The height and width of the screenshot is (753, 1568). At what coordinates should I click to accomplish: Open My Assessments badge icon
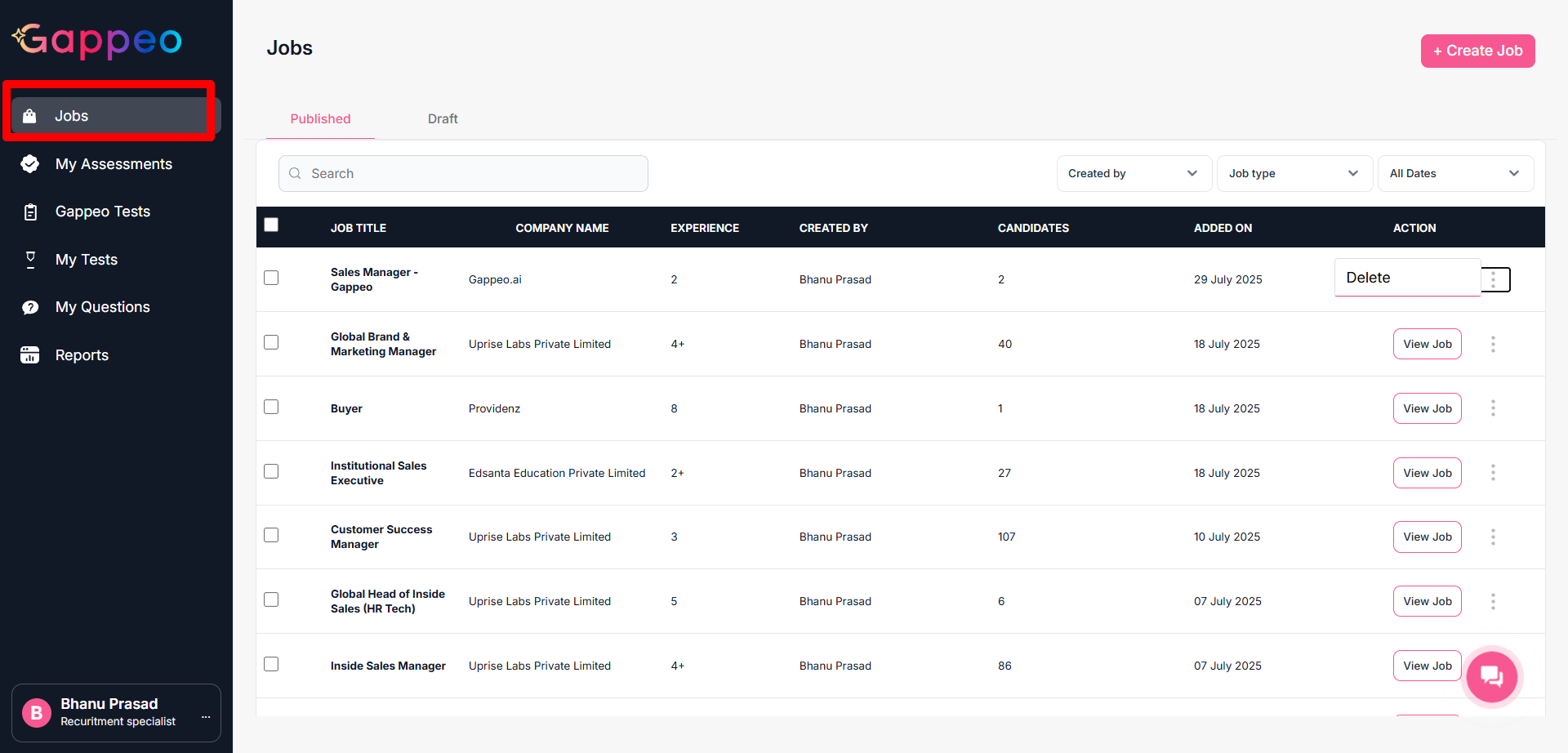[30, 164]
